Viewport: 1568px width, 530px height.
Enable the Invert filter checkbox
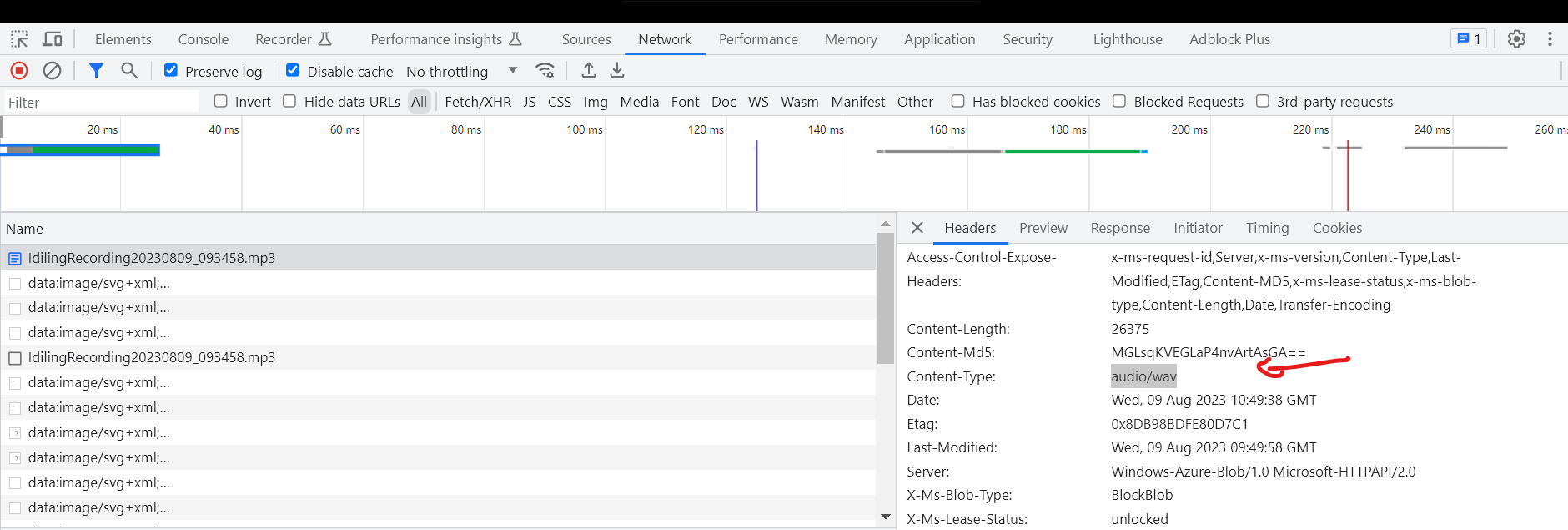click(x=220, y=101)
